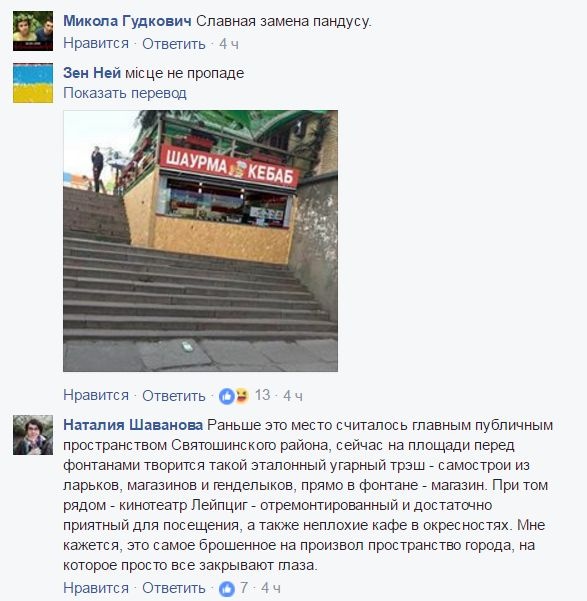The image size is (587, 601).
Task: Click the thumbs-up icon on Наталия Шаванова's comment
Action: [x=227, y=588]
